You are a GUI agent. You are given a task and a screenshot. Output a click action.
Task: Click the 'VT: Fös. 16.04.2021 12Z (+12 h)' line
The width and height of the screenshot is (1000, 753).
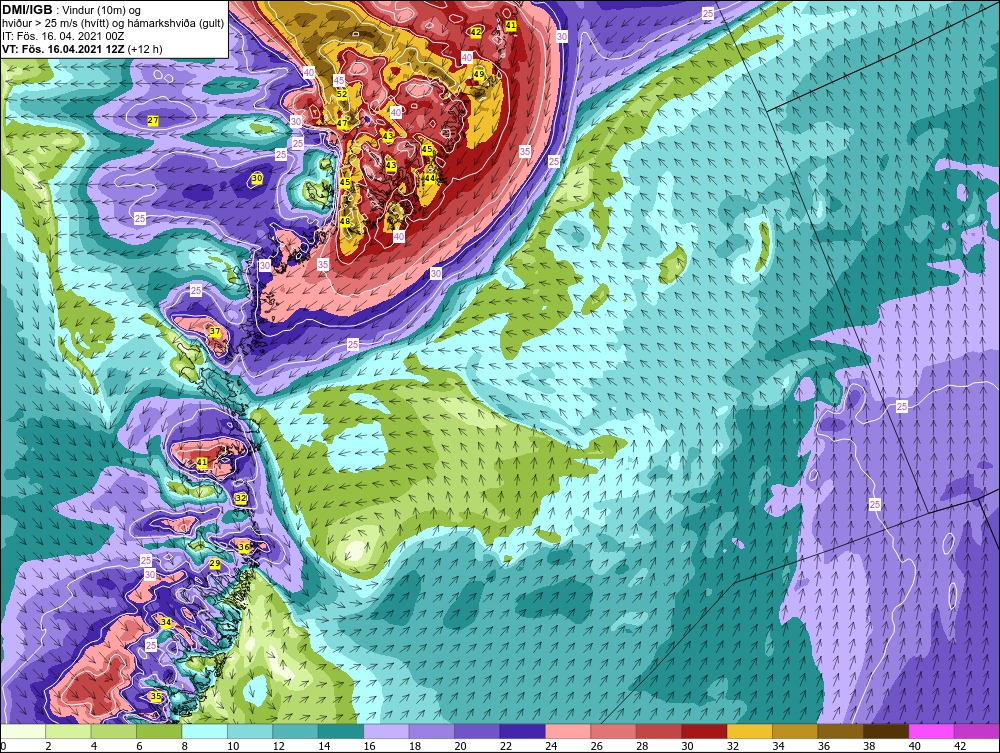[x=82, y=48]
